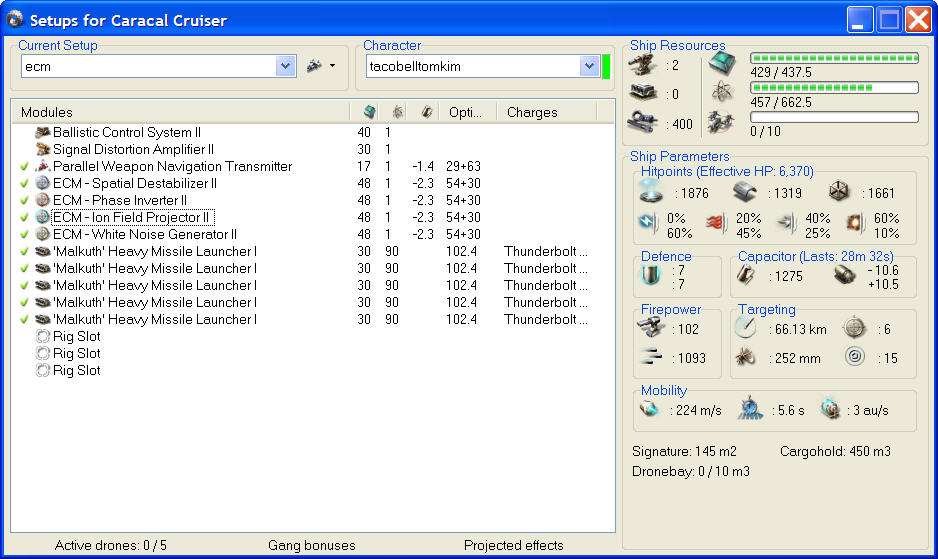938x559 pixels.
Task: Click the powergrid usage progress bar
Action: pos(834,88)
